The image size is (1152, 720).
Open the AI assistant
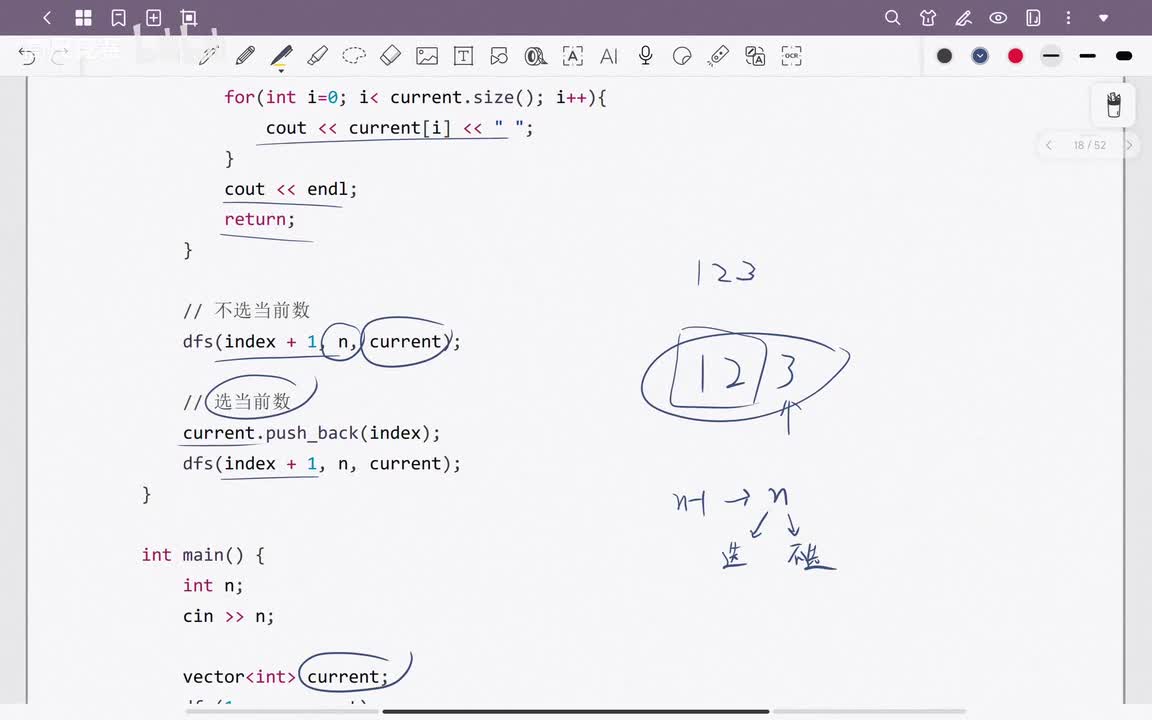608,56
